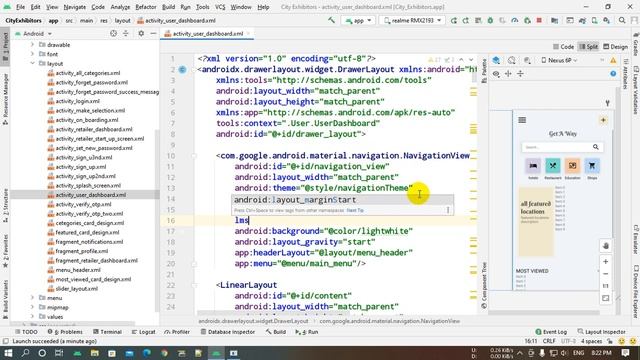Open SDK Manager icon in toolbar
640x360 pixels.
[x=607, y=20]
